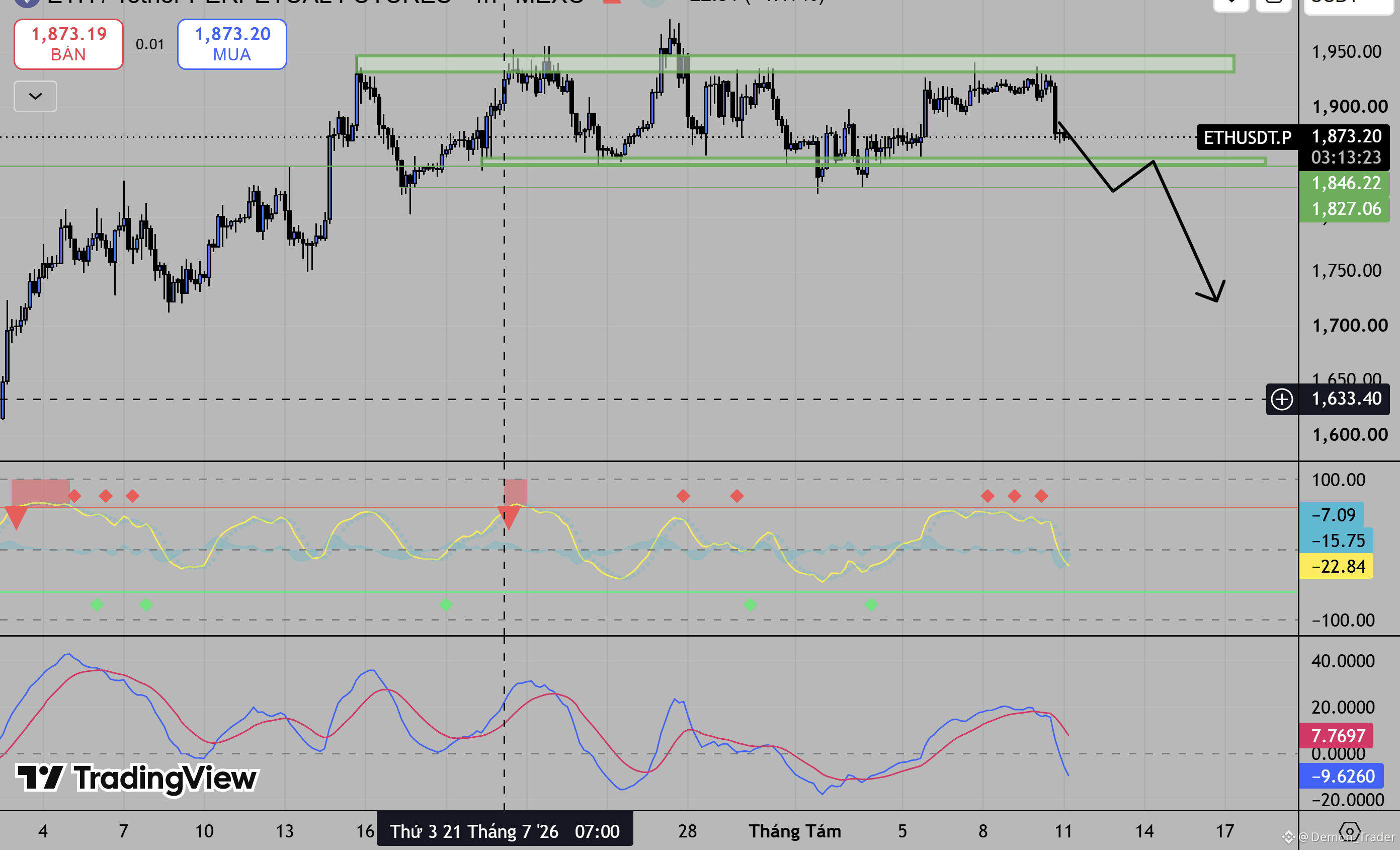The image size is (1400, 850).
Task: Select the ETHUSDT.P price label
Action: point(1247,137)
